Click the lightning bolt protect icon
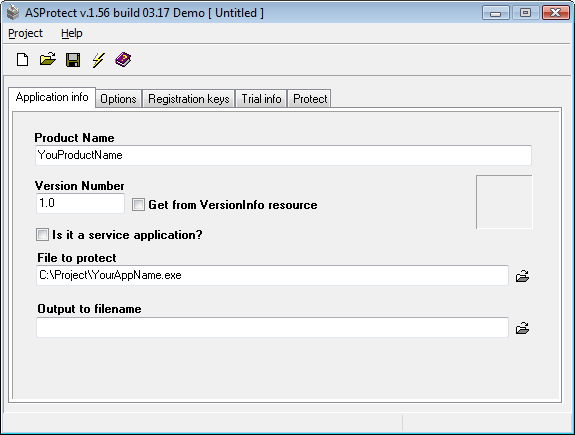Viewport: 575px width, 435px height. 98,60
